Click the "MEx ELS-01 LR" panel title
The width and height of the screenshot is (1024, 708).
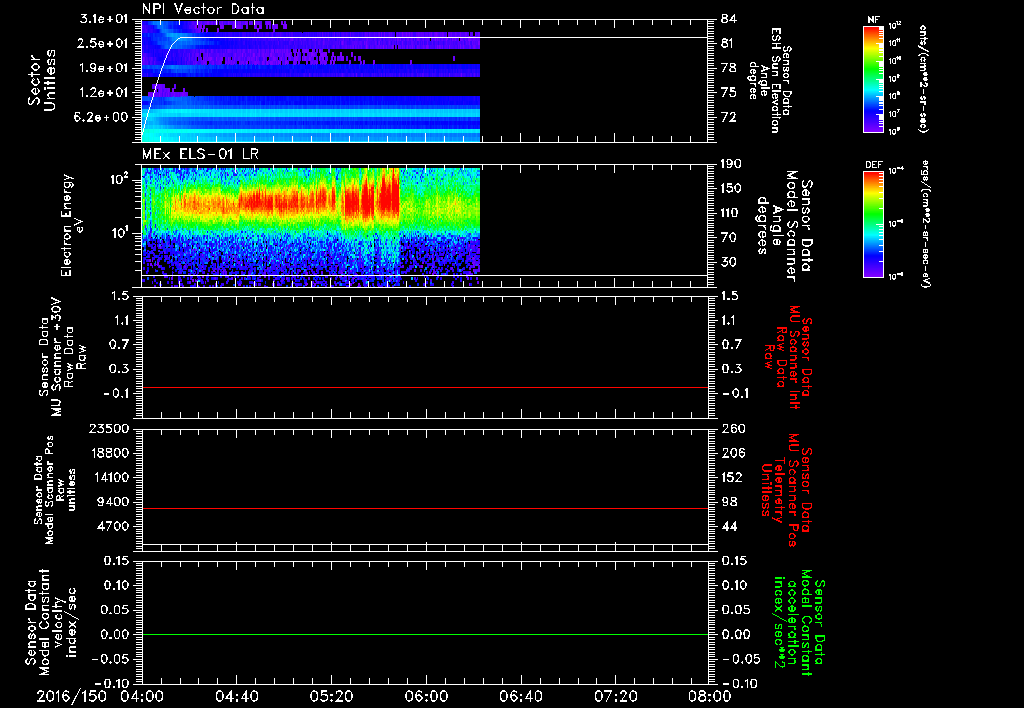(200, 154)
